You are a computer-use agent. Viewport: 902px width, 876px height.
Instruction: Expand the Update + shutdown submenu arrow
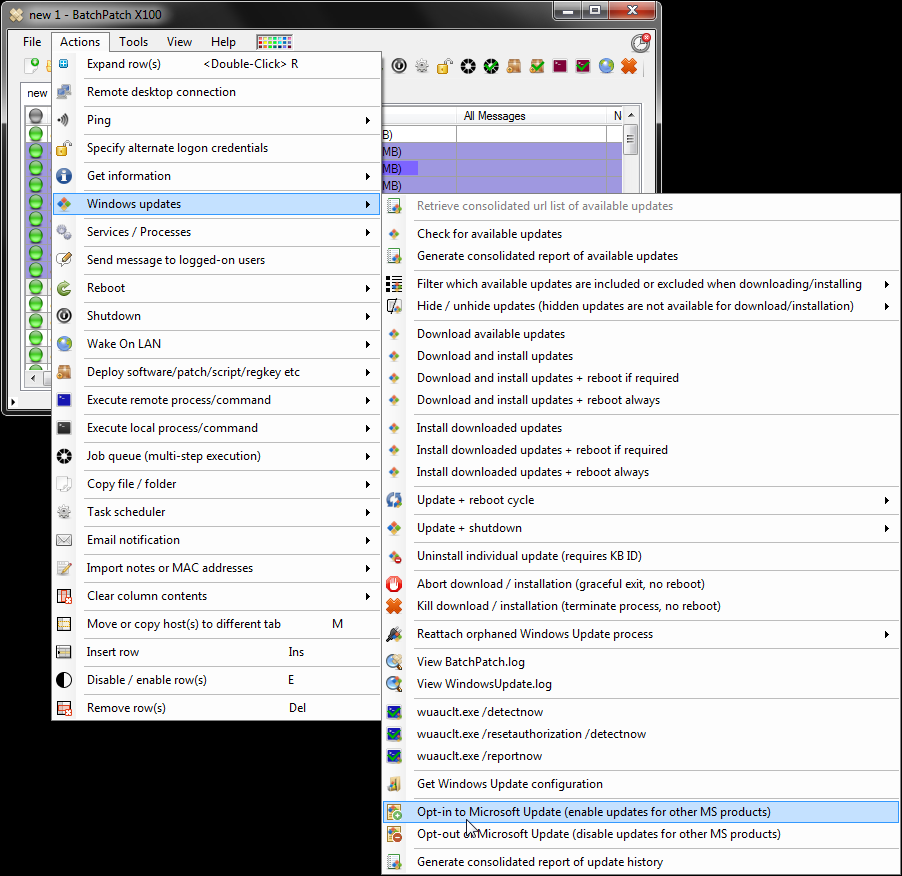887,528
